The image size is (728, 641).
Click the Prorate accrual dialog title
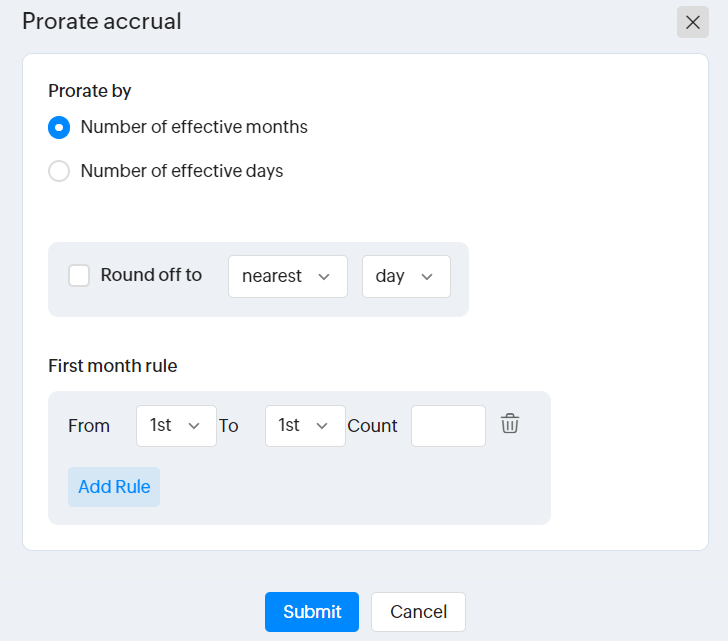[102, 21]
